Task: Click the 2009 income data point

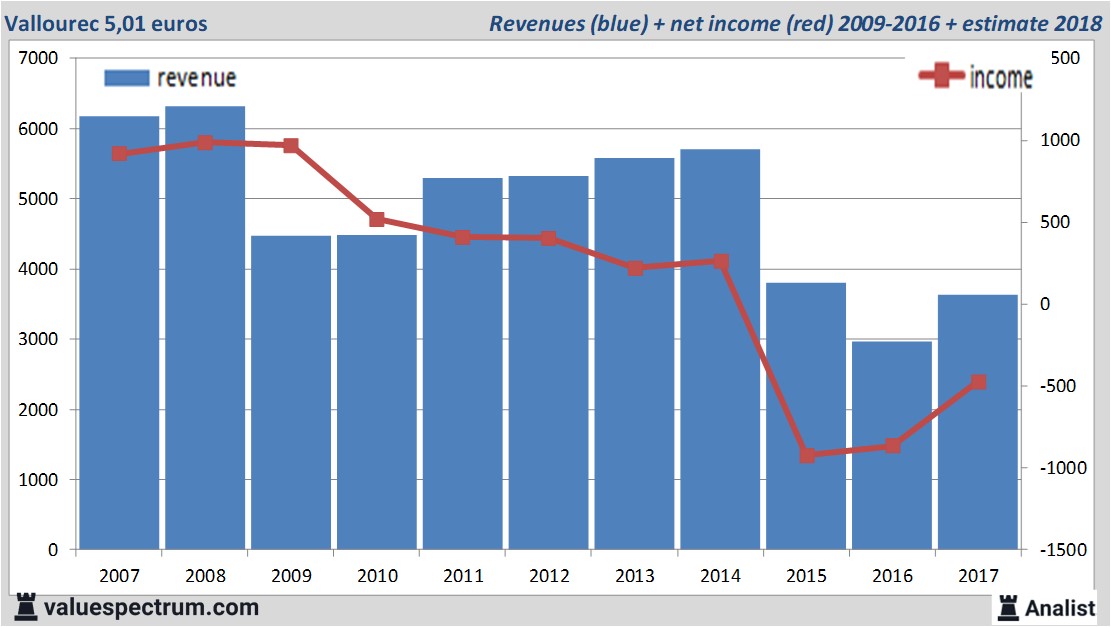Action: pyautogui.click(x=291, y=146)
